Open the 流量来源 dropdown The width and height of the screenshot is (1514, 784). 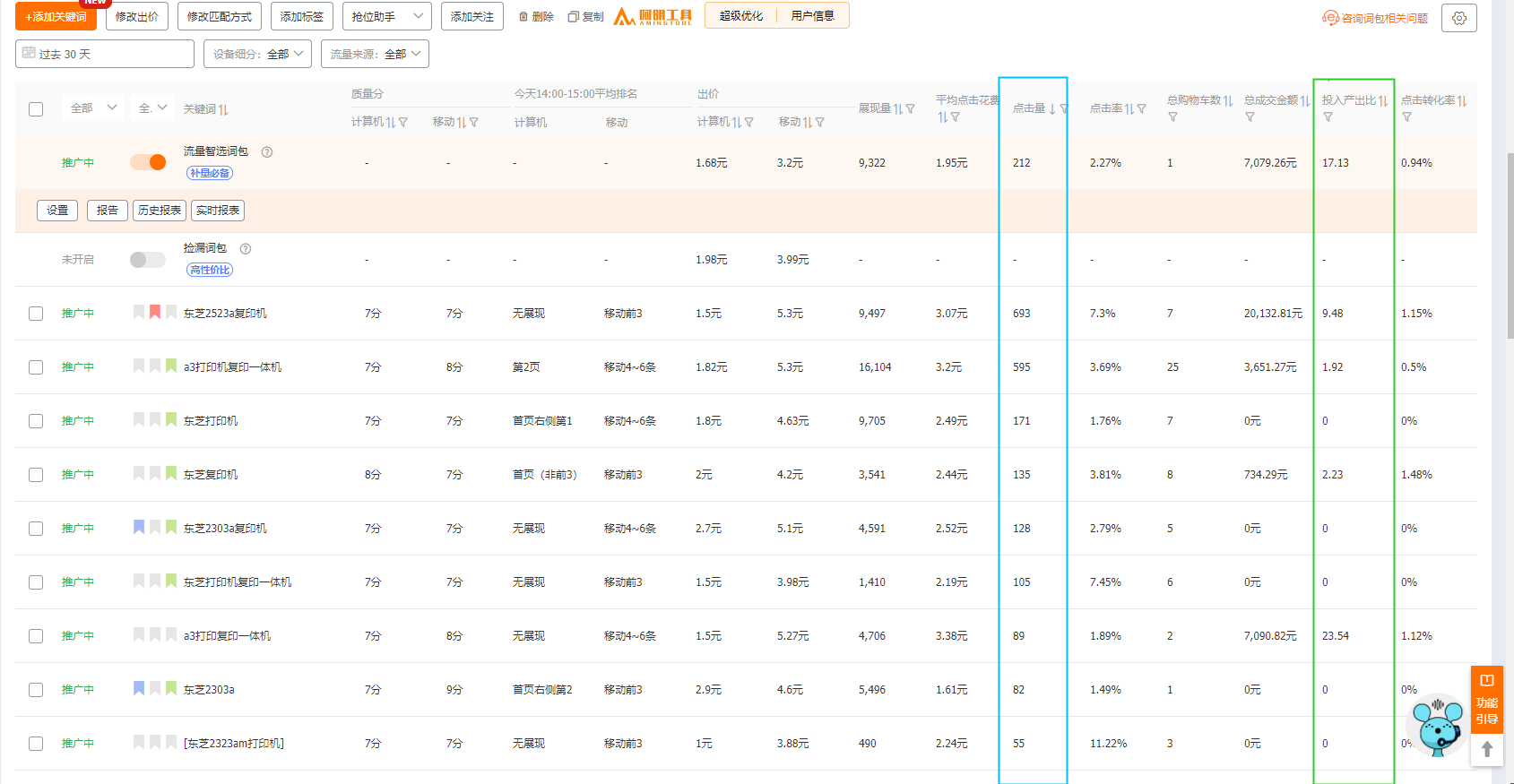click(375, 54)
